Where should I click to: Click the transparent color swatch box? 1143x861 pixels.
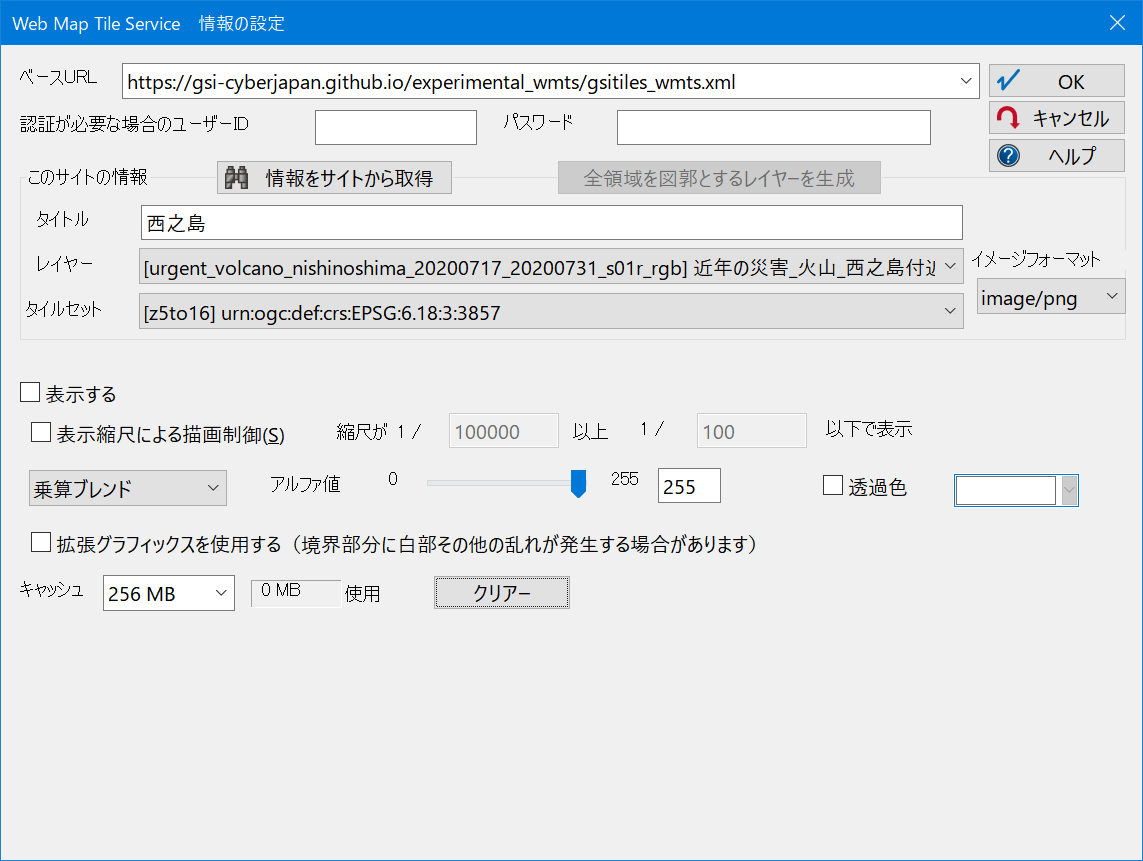point(1006,490)
